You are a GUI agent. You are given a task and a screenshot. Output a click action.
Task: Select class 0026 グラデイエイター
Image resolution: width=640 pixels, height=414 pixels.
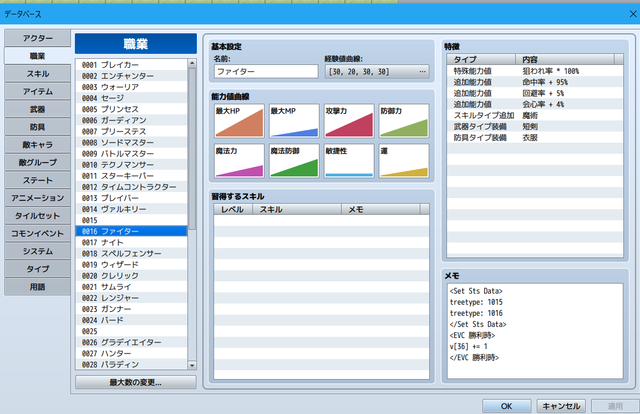tap(131, 343)
